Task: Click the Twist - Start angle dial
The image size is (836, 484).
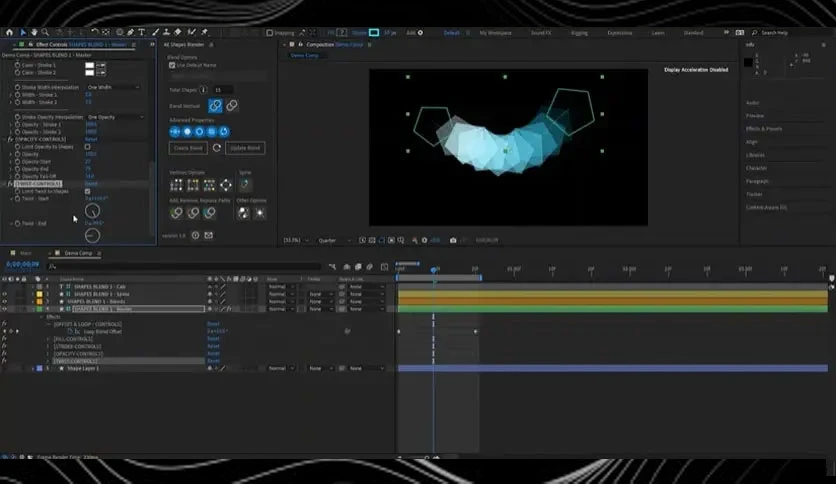Action: pyautogui.click(x=92, y=211)
